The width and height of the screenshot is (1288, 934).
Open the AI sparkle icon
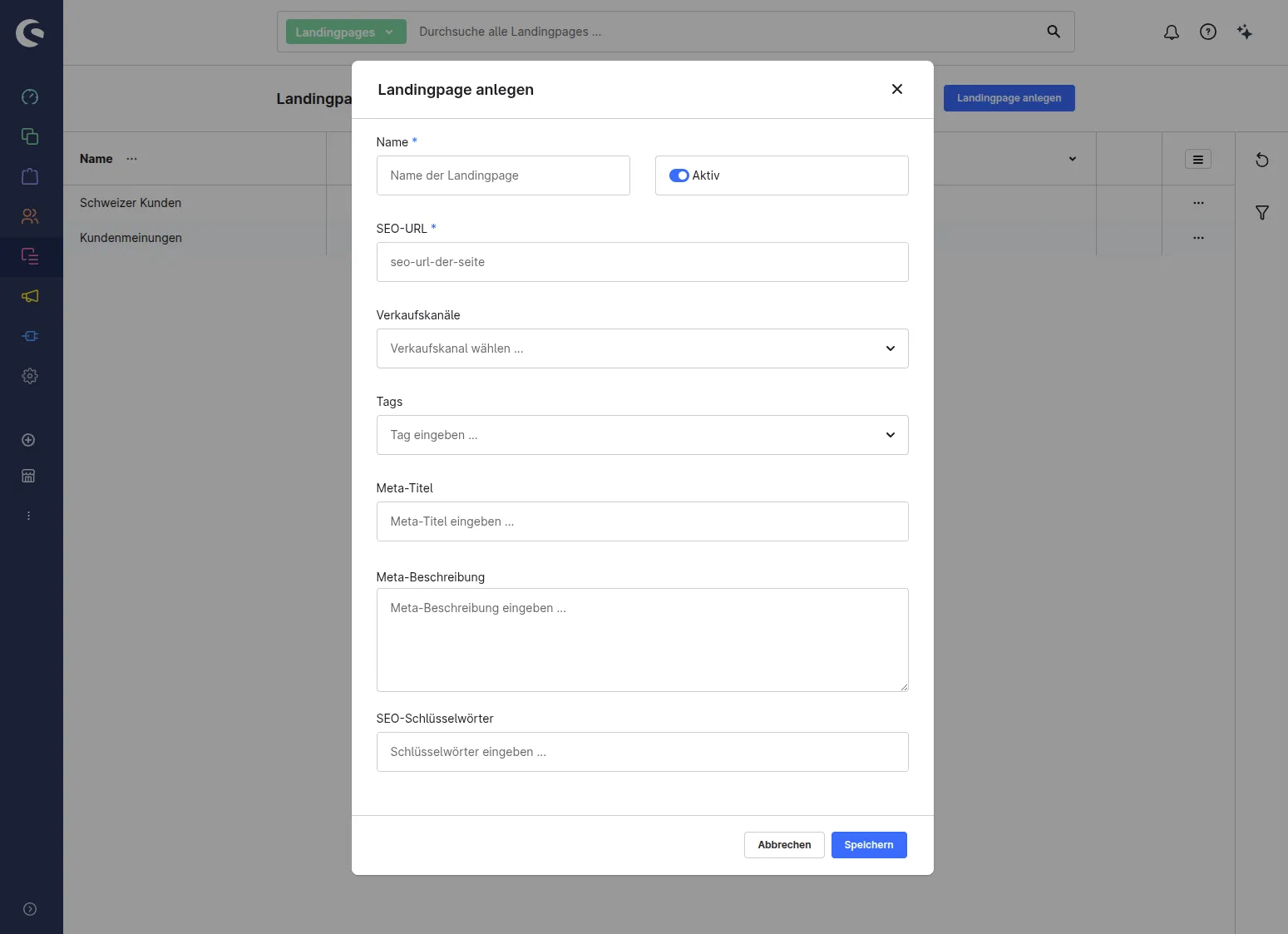click(x=1245, y=32)
